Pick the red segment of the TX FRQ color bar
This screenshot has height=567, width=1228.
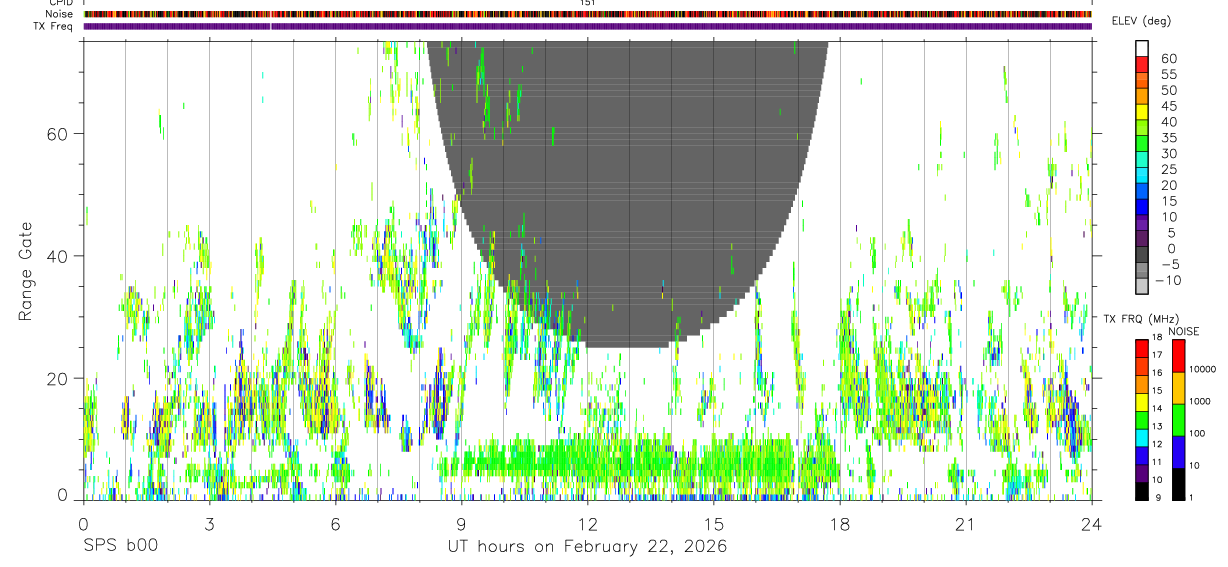coord(1142,347)
